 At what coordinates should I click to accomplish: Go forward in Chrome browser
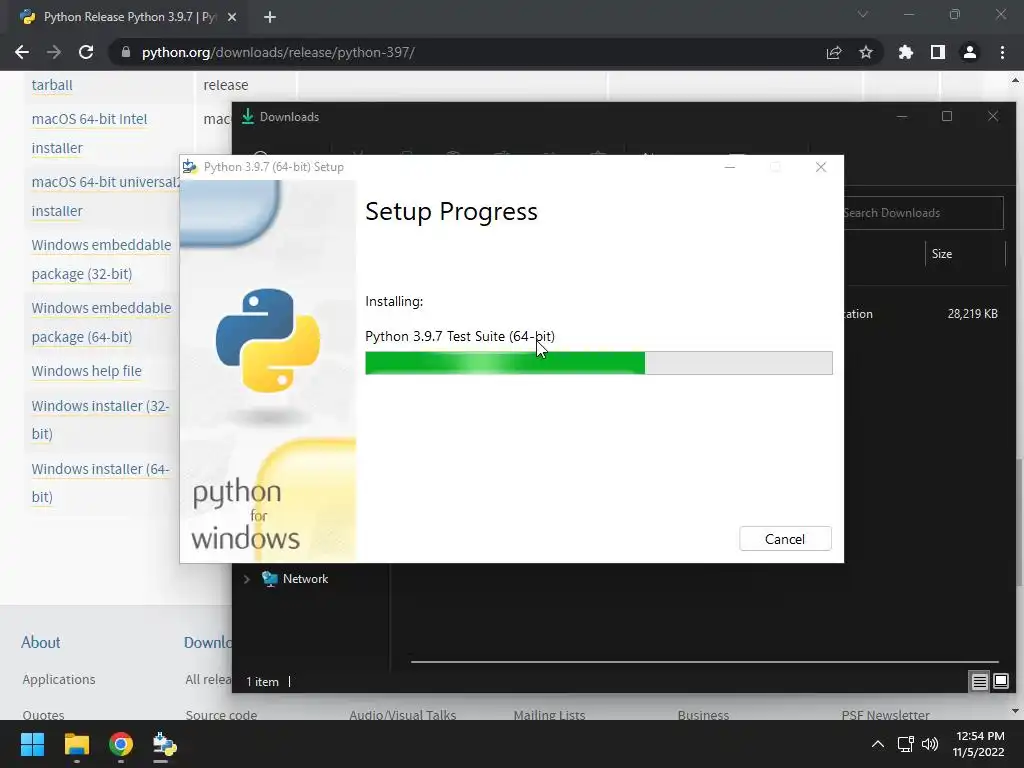coord(54,52)
